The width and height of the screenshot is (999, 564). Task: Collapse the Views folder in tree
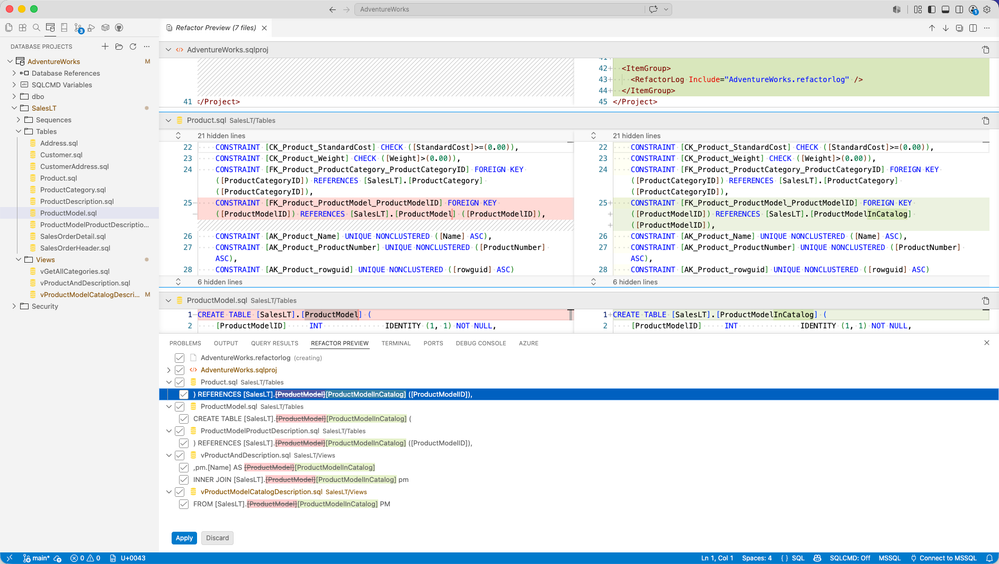[x=18, y=260]
